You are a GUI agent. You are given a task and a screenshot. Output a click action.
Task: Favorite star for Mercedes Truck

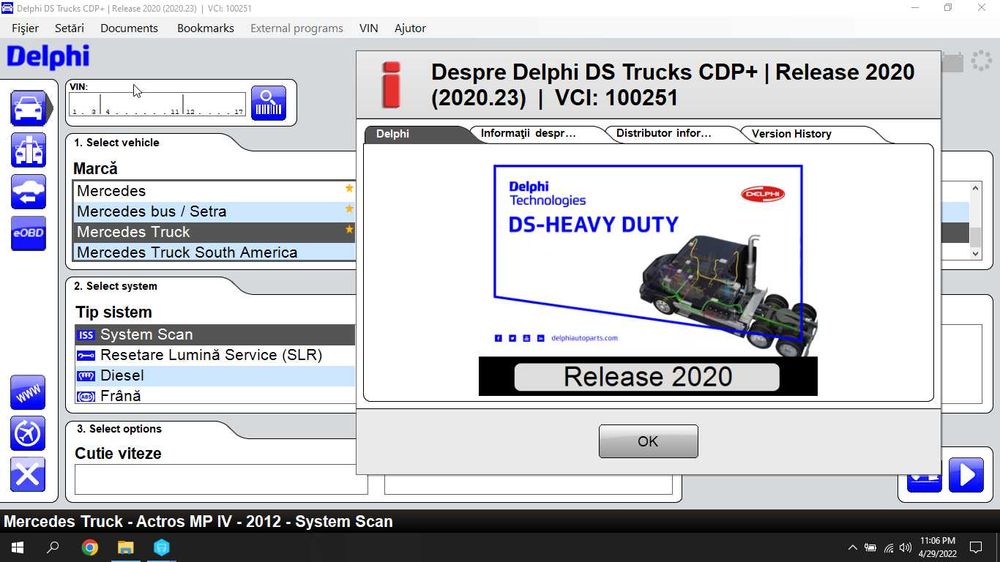[349, 229]
